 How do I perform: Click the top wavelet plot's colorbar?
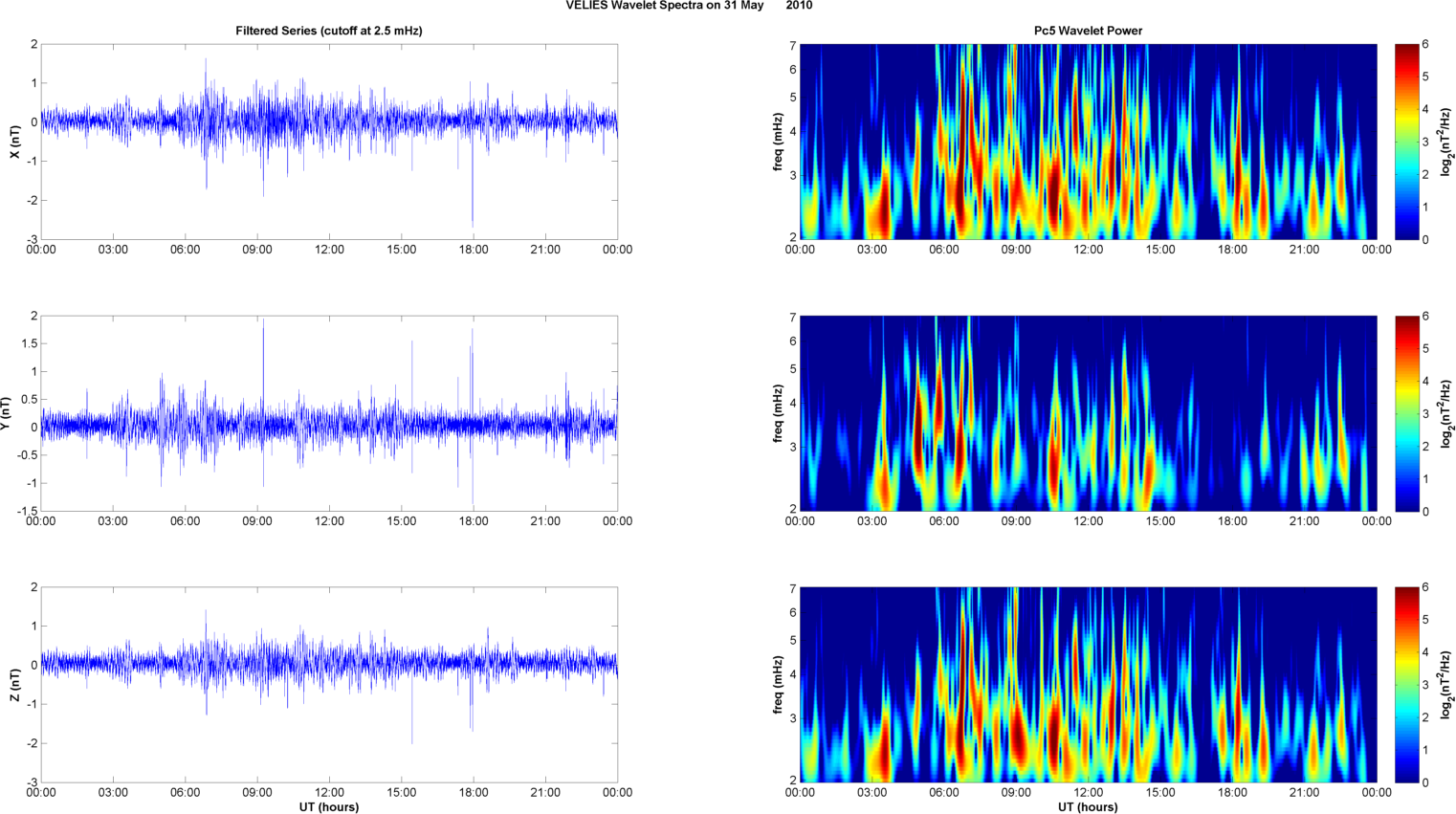(1406, 142)
